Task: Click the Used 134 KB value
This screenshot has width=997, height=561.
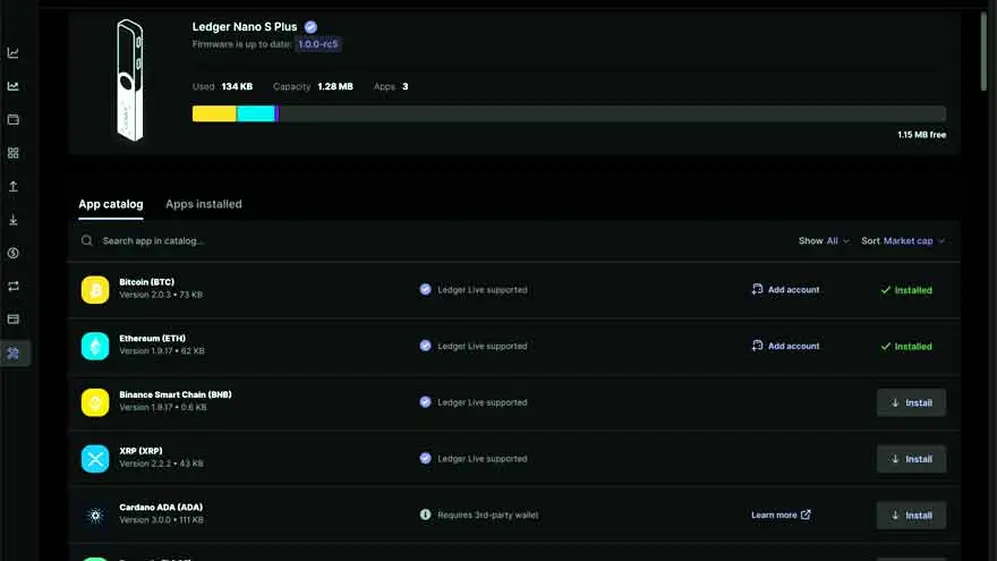Action: point(237,87)
